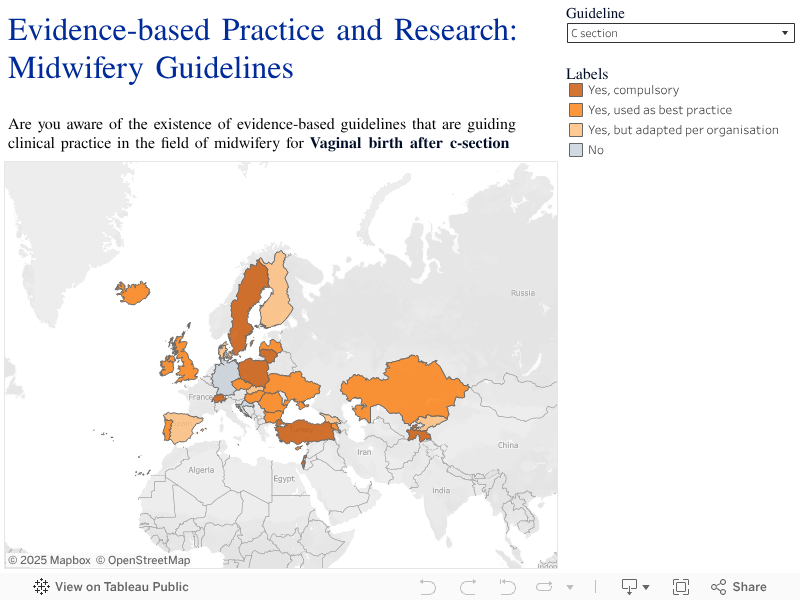
Task: Click the Tableau logo icon
Action: (41, 587)
